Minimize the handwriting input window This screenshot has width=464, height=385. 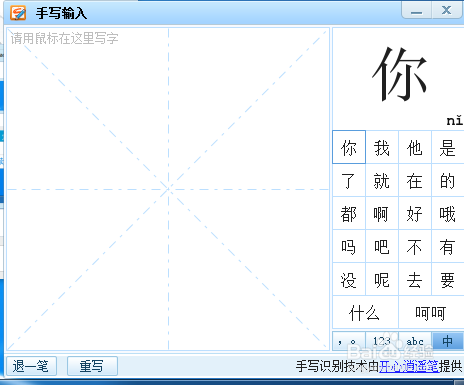pos(416,11)
